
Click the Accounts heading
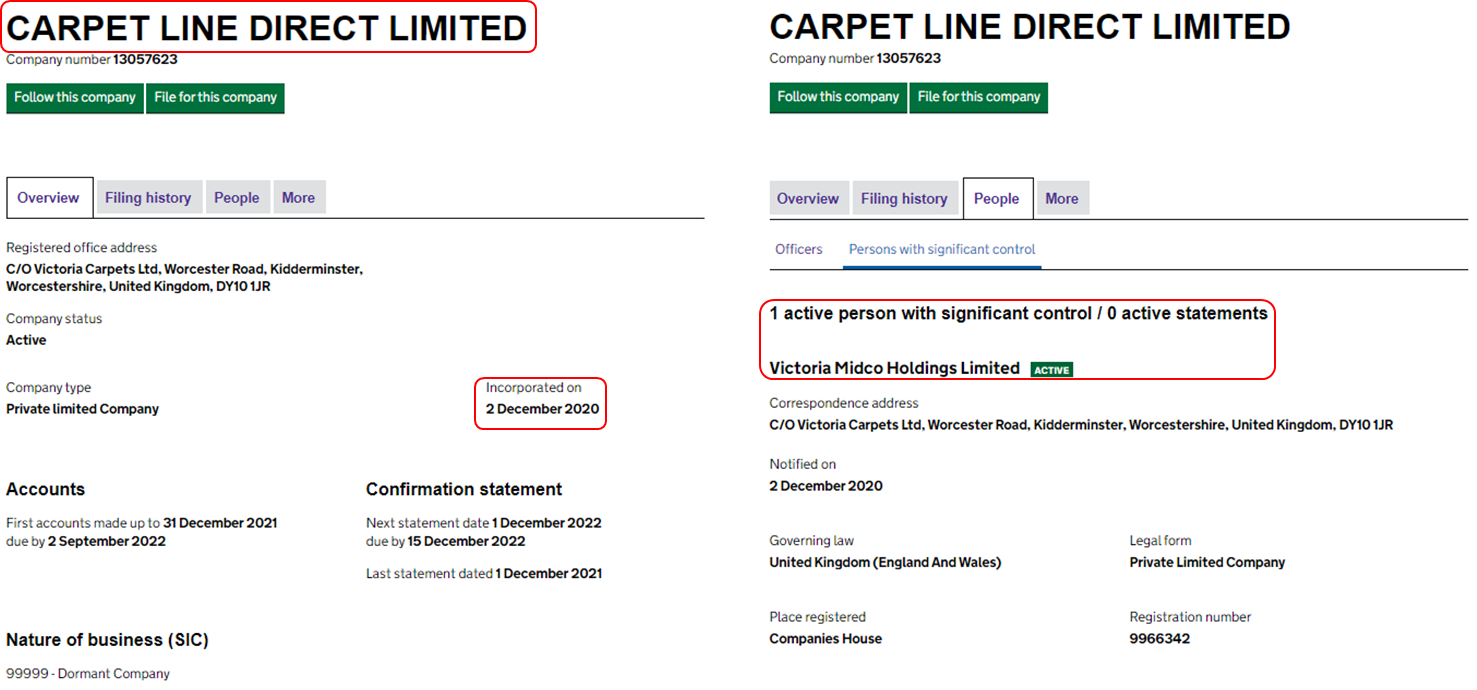(x=45, y=489)
